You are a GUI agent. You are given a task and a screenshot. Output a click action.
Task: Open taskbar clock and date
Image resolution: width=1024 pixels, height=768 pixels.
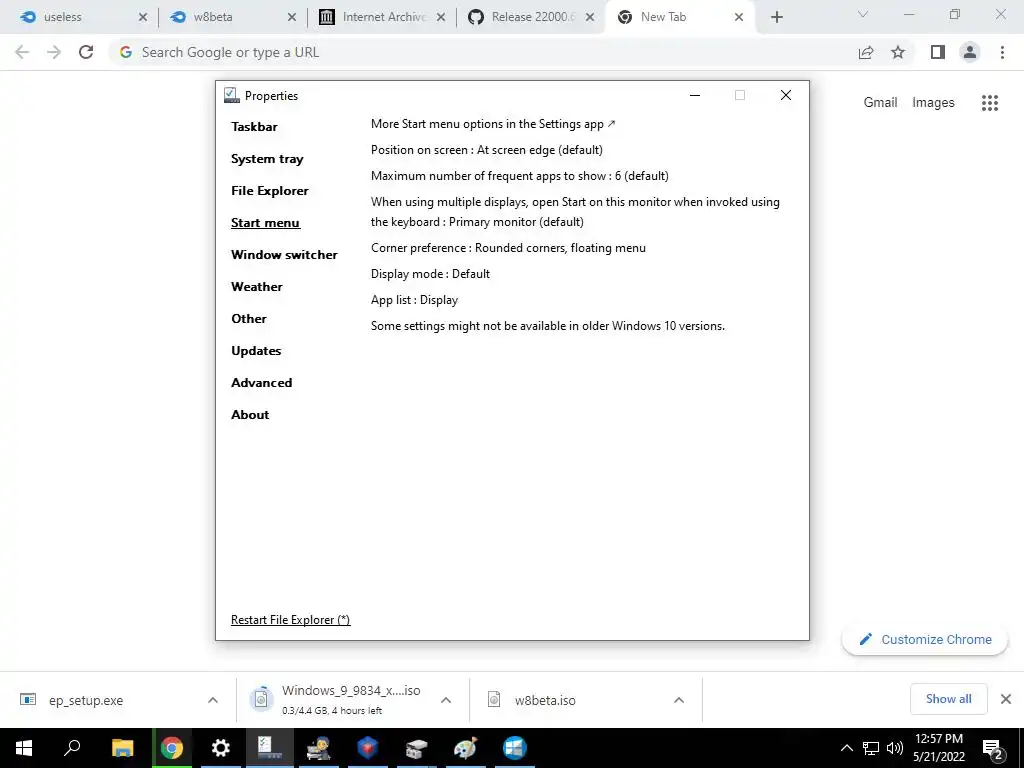coord(939,748)
